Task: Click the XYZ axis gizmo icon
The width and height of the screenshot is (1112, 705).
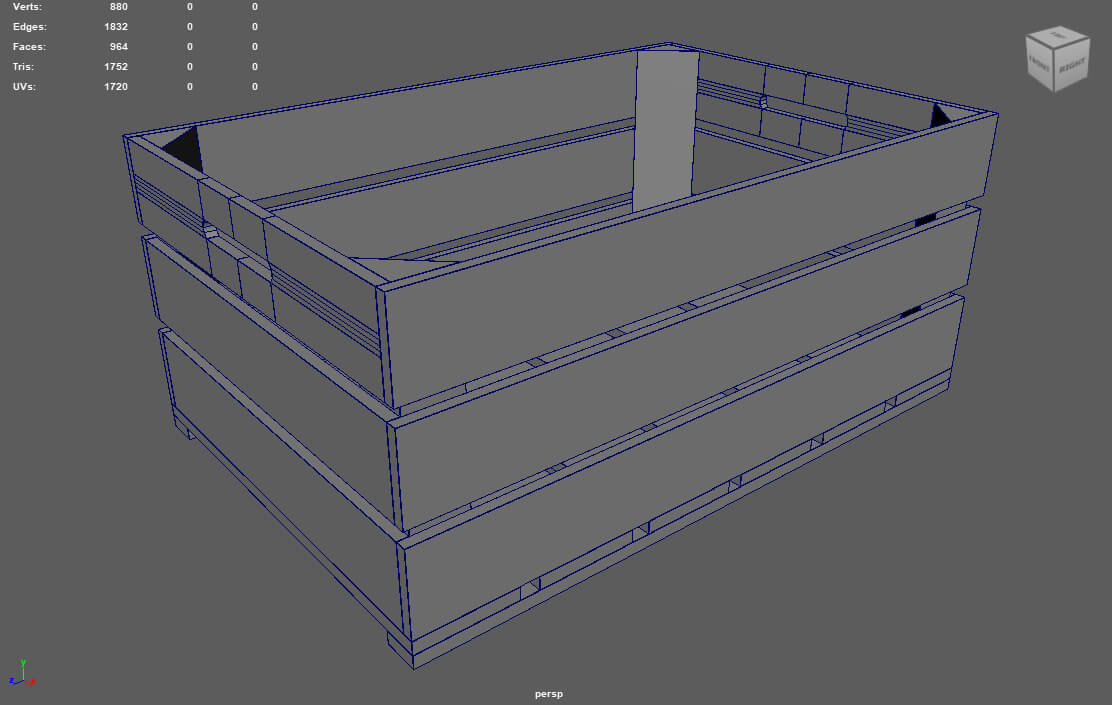Action: click(22, 672)
